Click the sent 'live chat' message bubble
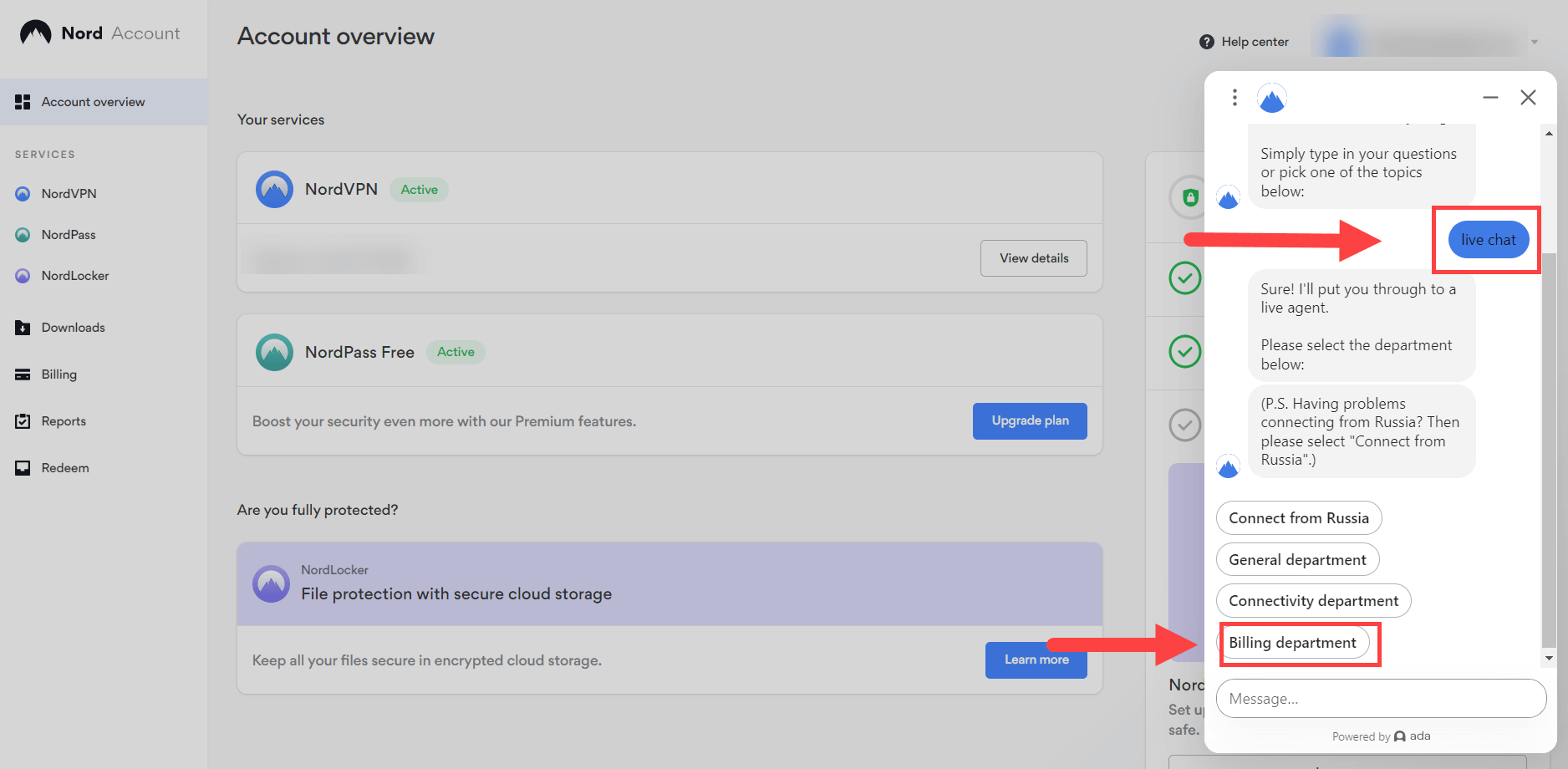 1488,240
